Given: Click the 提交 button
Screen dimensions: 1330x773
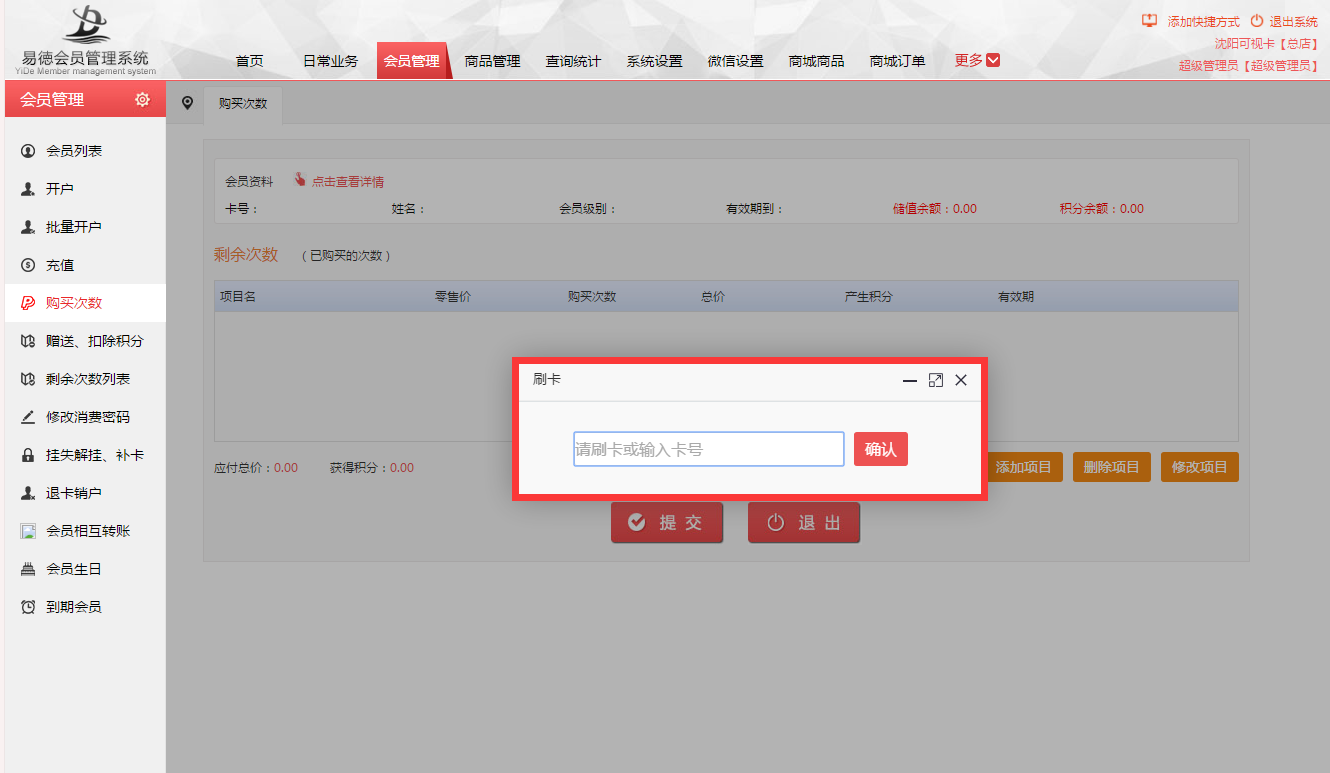Looking at the screenshot, I should (x=667, y=522).
